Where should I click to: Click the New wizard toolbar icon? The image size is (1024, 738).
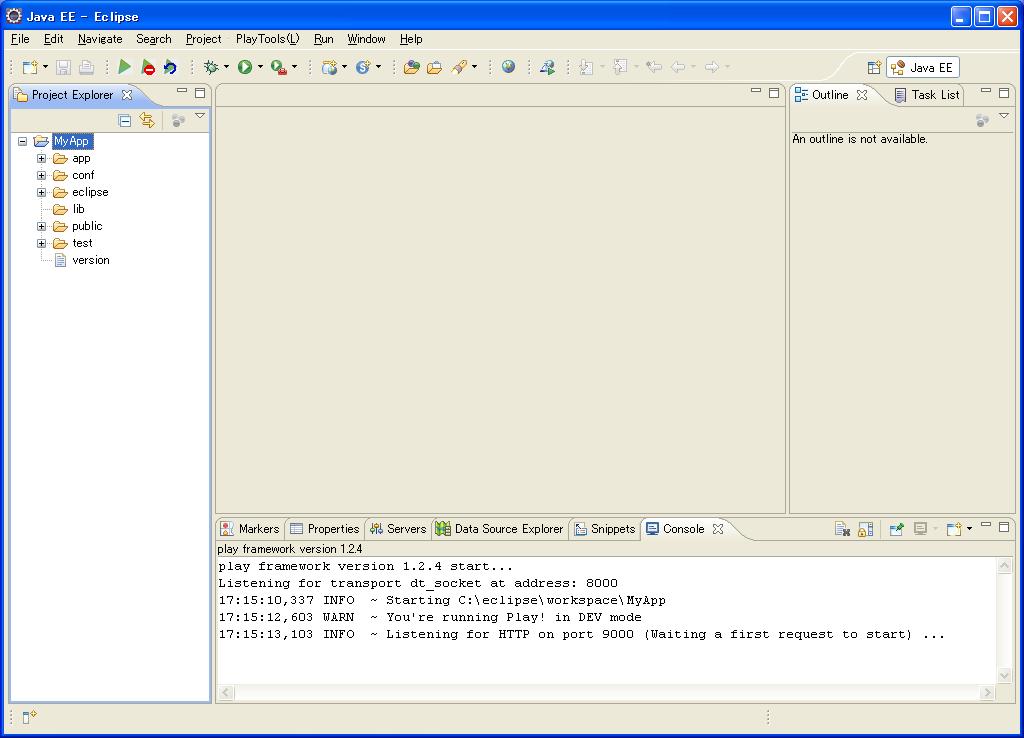(30, 67)
